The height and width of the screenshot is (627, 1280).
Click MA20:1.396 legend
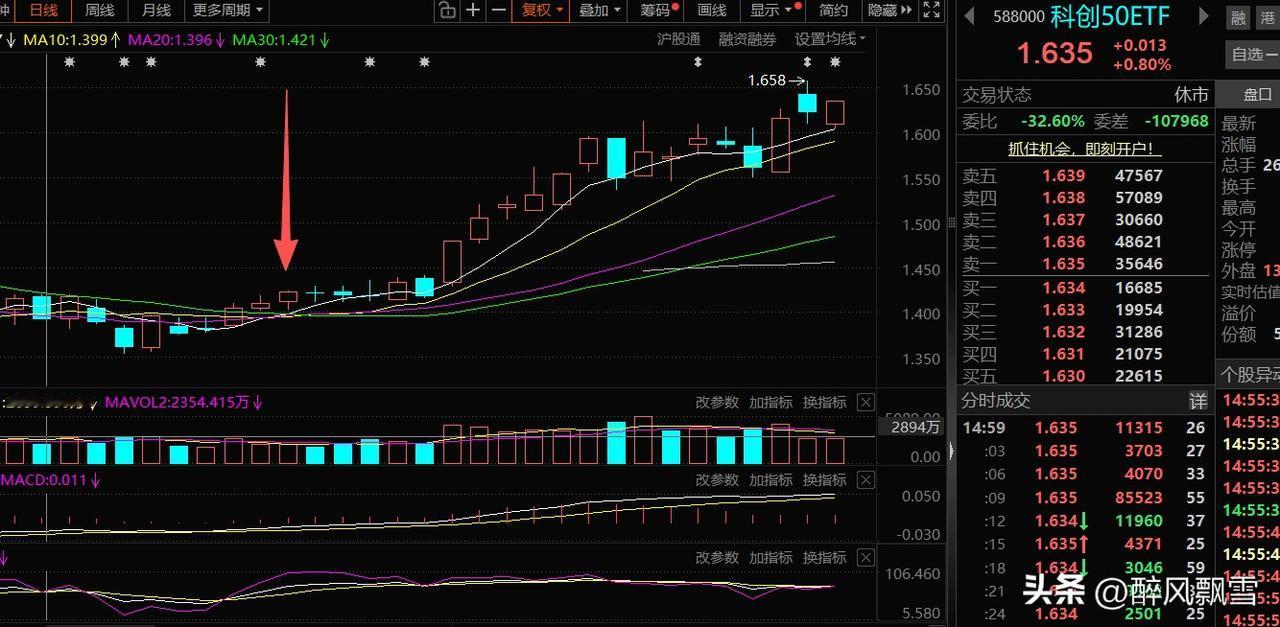[177, 40]
